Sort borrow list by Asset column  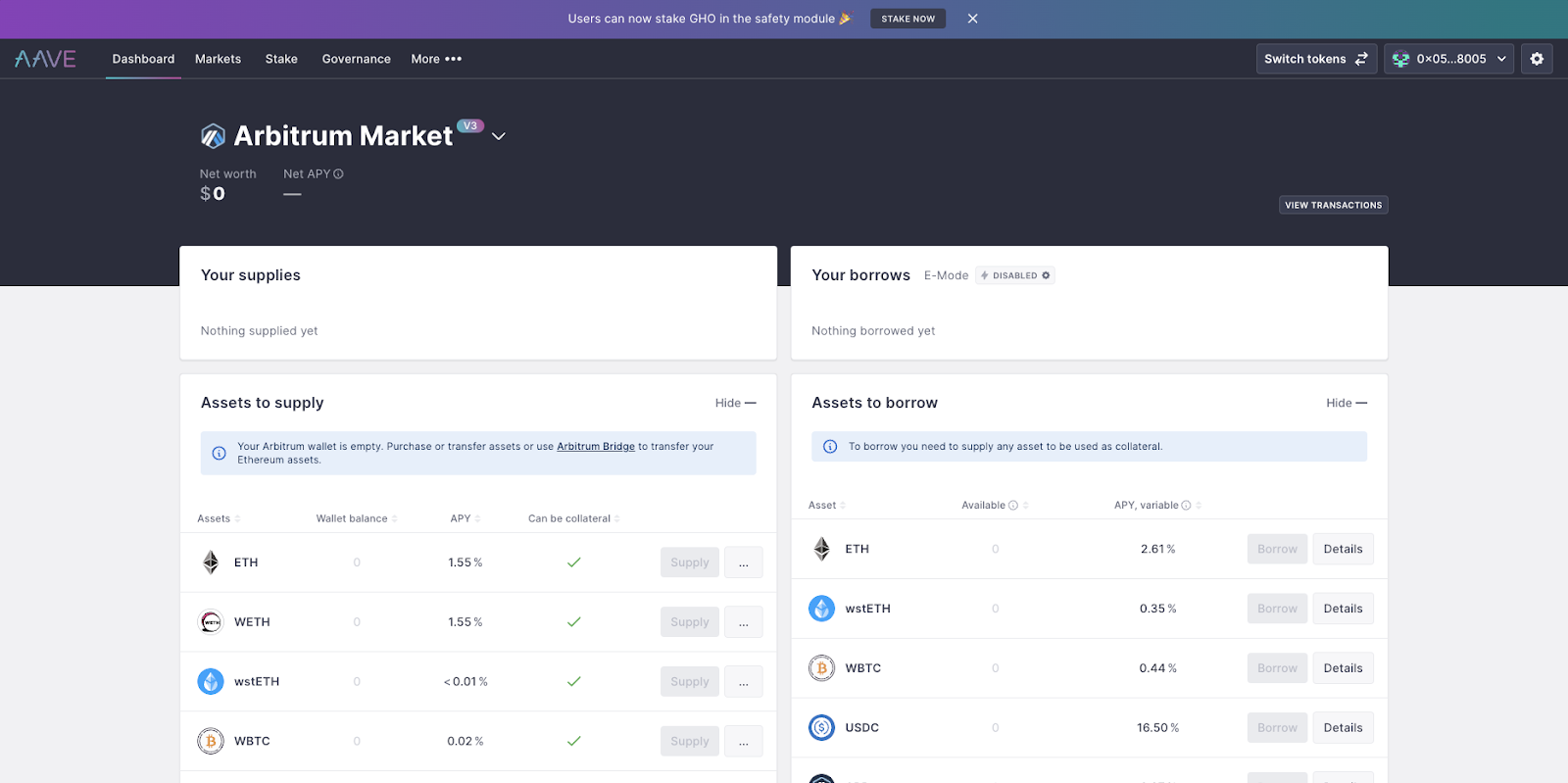click(x=827, y=506)
